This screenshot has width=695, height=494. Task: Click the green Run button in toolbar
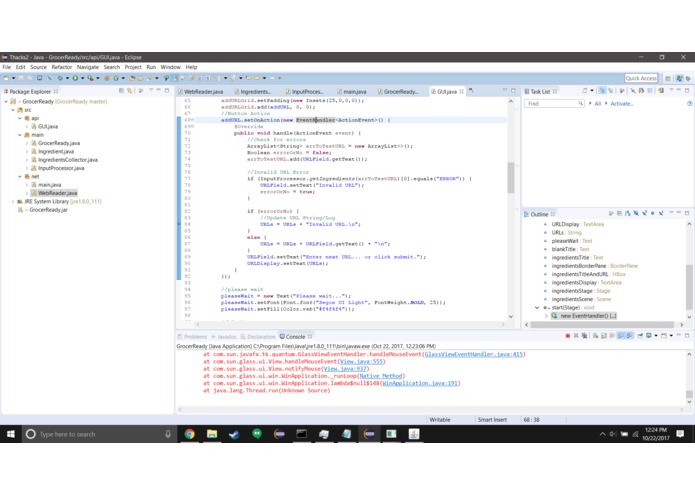(75, 78)
